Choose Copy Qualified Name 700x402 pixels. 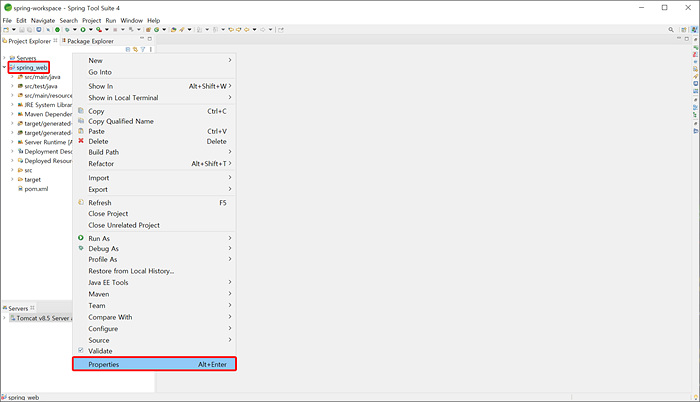pos(154,121)
